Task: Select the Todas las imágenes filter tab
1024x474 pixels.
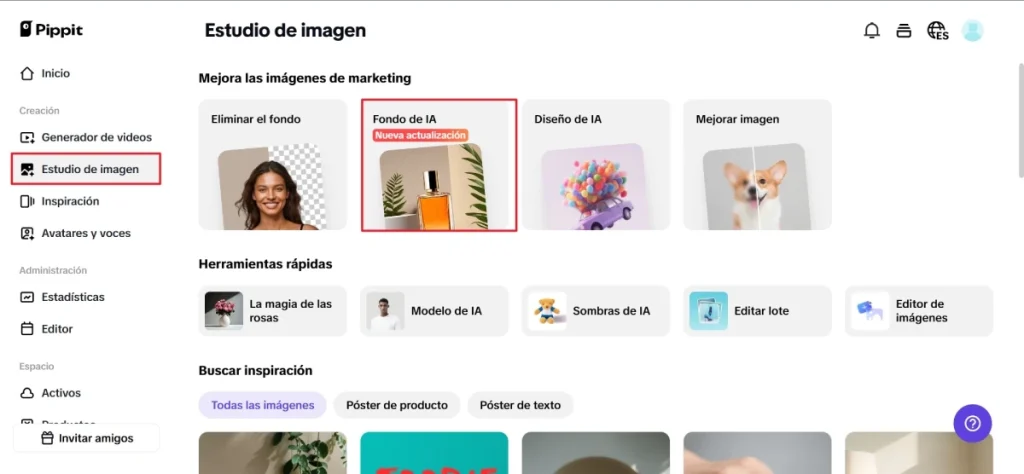Action: coord(262,405)
